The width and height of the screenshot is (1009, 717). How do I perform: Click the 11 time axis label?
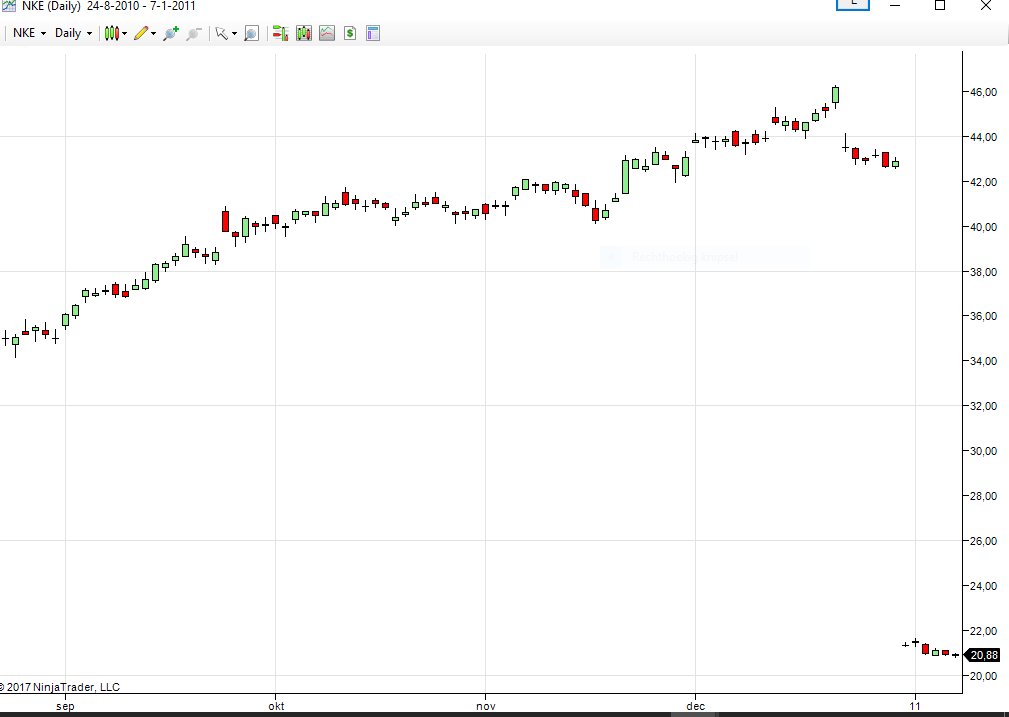click(x=915, y=706)
